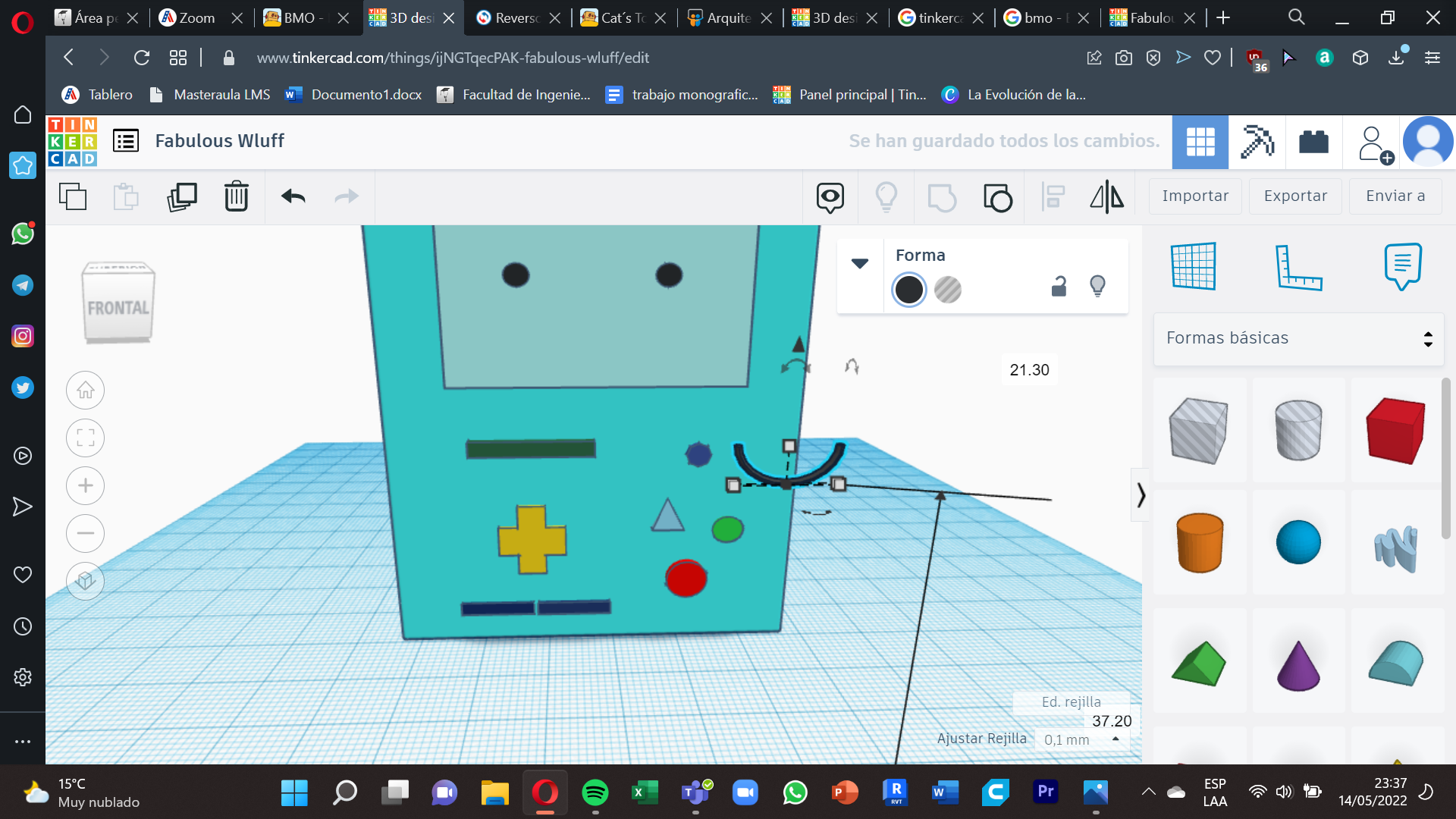
Task: Click the Enviar a button
Action: [1395, 196]
